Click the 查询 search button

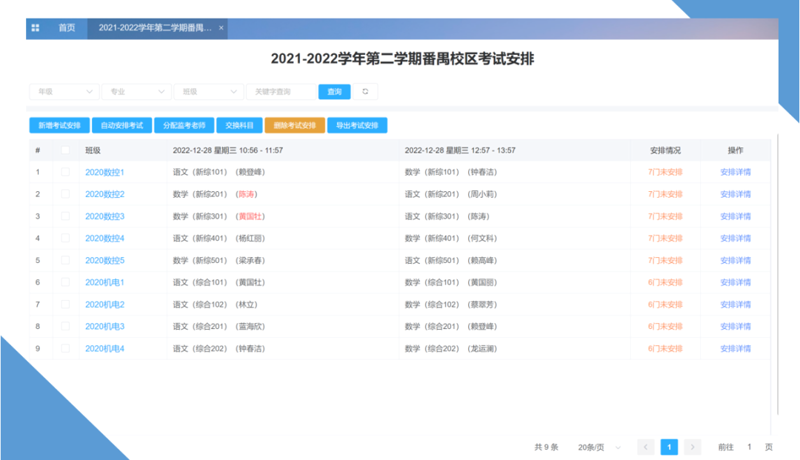tap(334, 92)
